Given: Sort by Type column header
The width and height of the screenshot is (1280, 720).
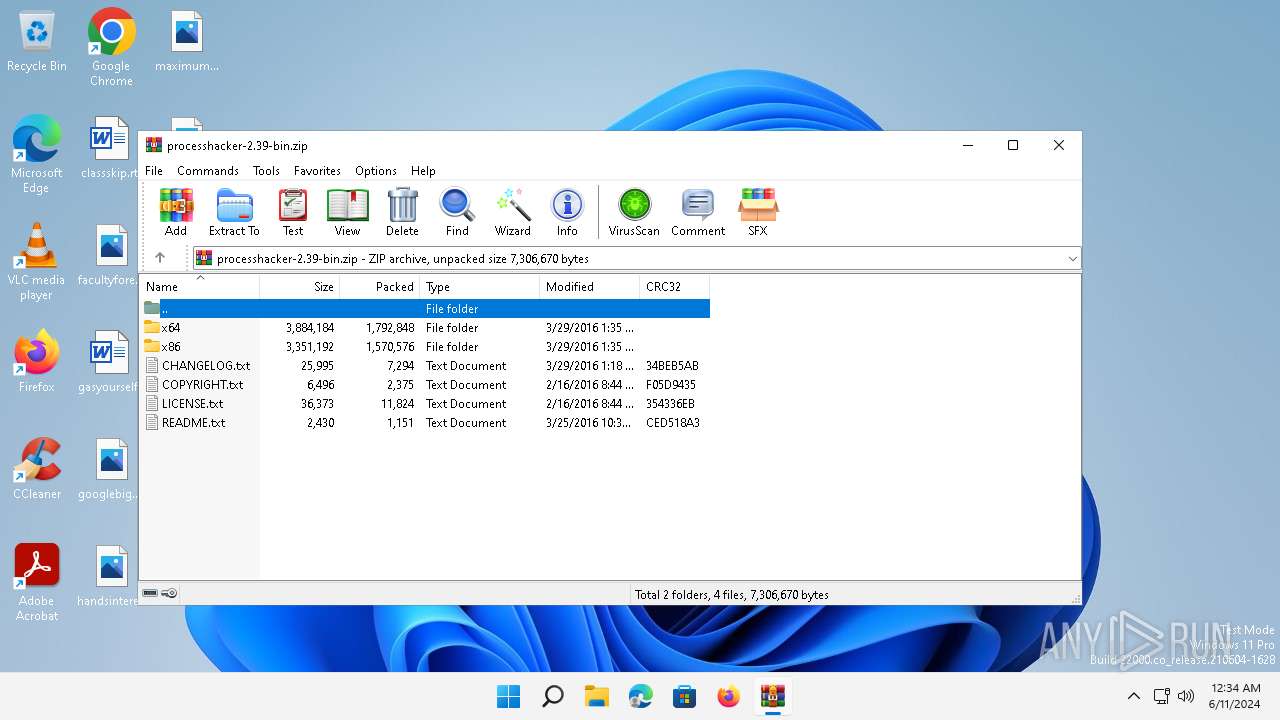Looking at the screenshot, I should coord(480,287).
